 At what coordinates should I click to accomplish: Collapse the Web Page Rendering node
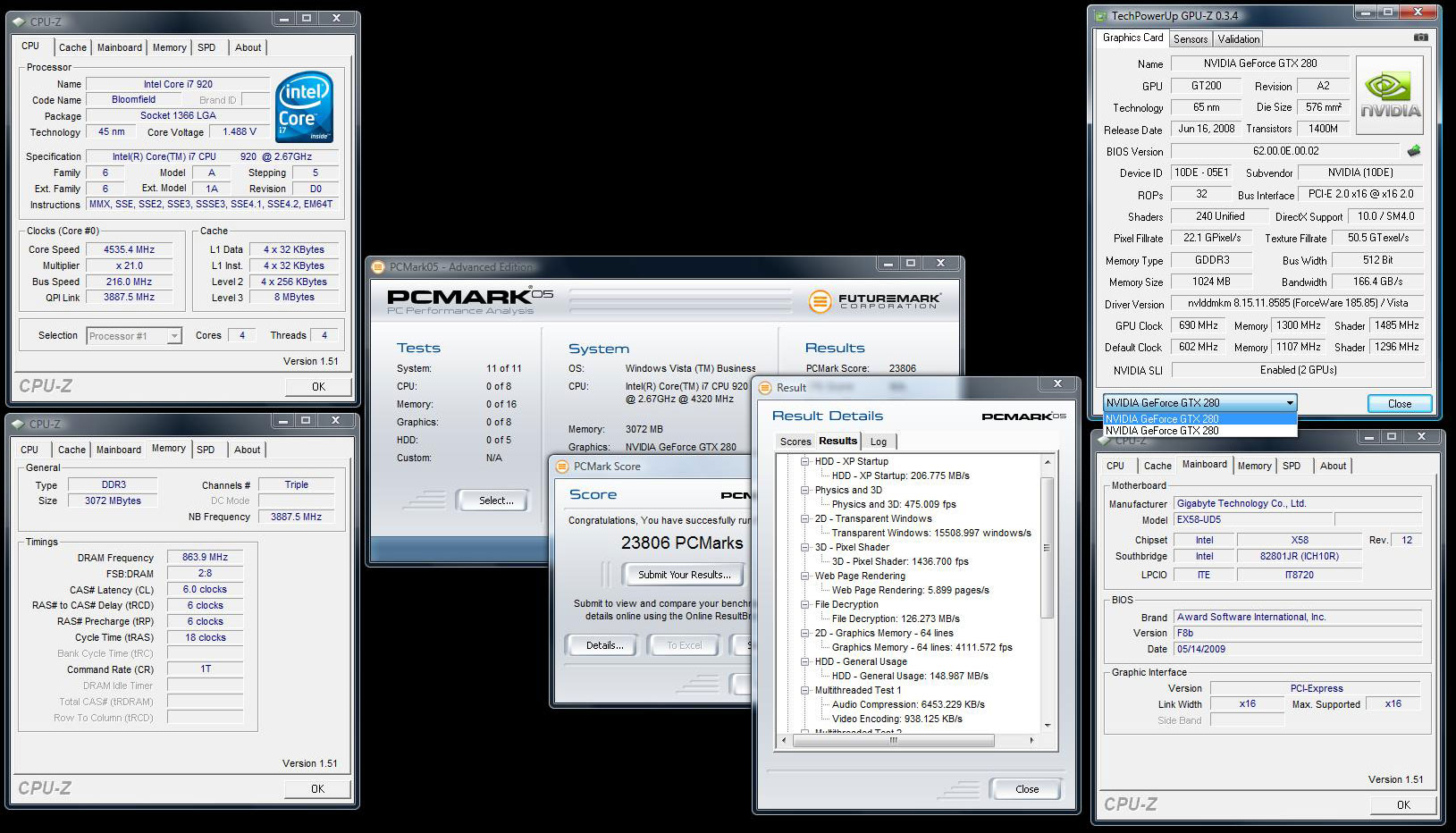coord(804,576)
